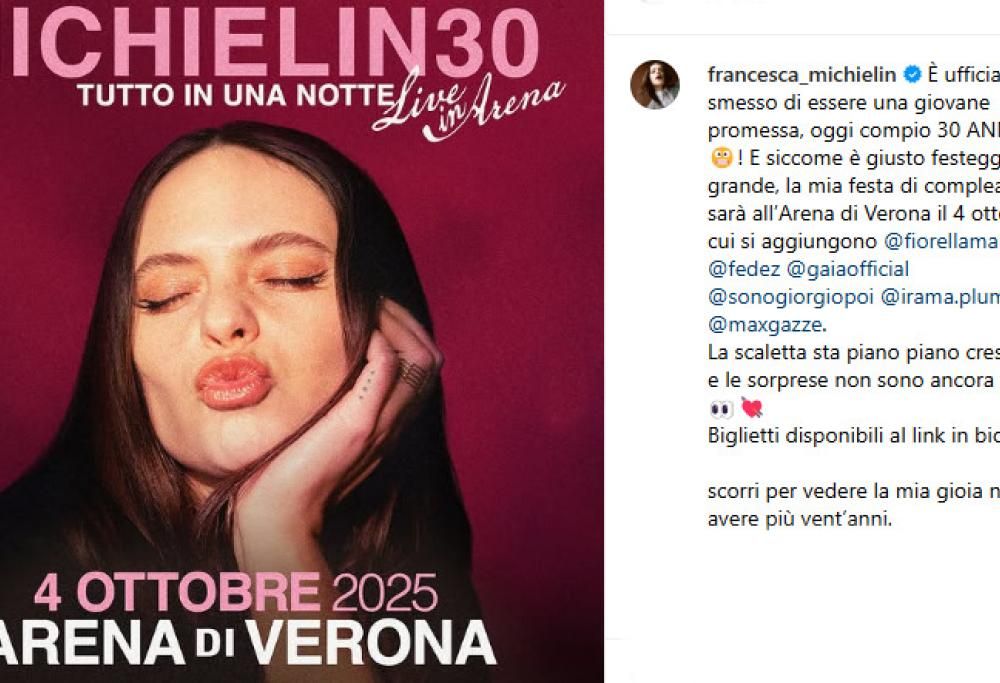Viewport: 1000px width, 683px height.
Task: Click the 'Live in Arena' script lettering
Action: pyautogui.click(x=470, y=104)
